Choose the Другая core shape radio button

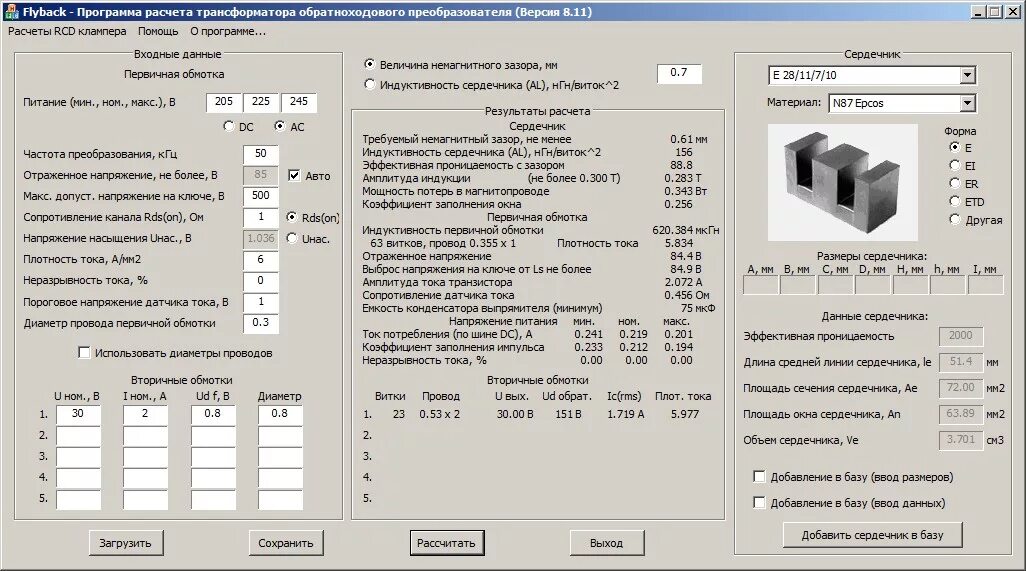tap(955, 220)
